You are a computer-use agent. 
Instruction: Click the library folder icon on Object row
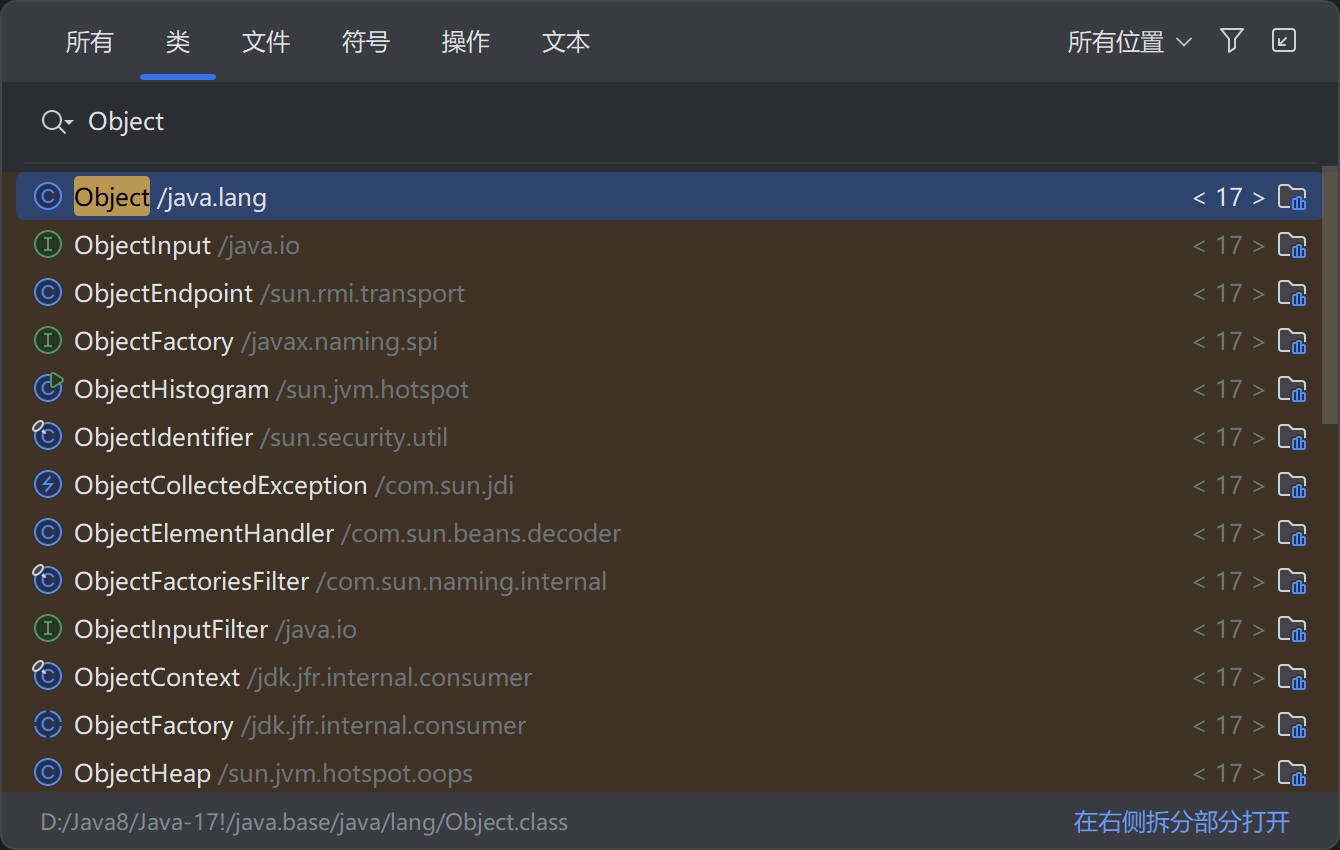coord(1292,197)
